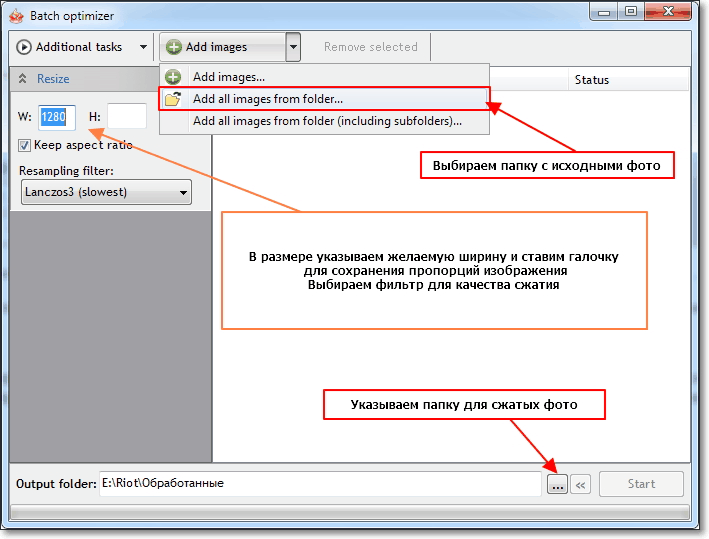
Task: Click the Resize panel title
Action: pyautogui.click(x=53, y=79)
